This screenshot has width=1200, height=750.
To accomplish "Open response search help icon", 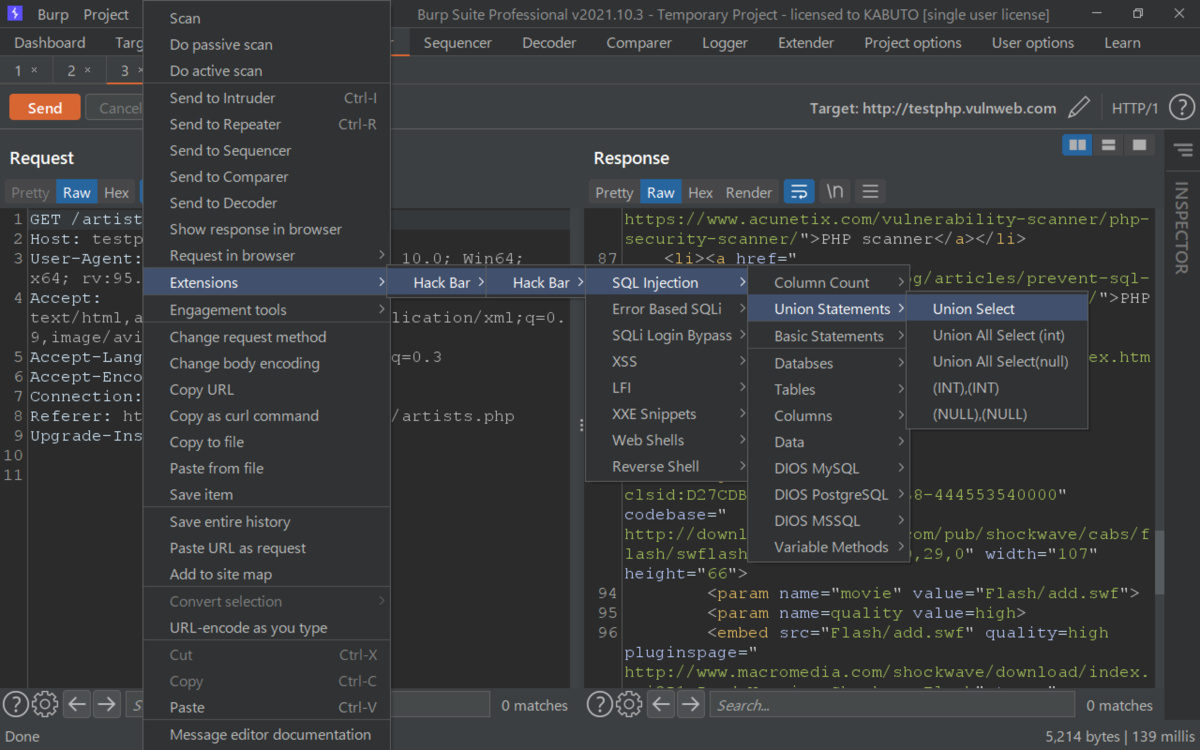I will (599, 704).
